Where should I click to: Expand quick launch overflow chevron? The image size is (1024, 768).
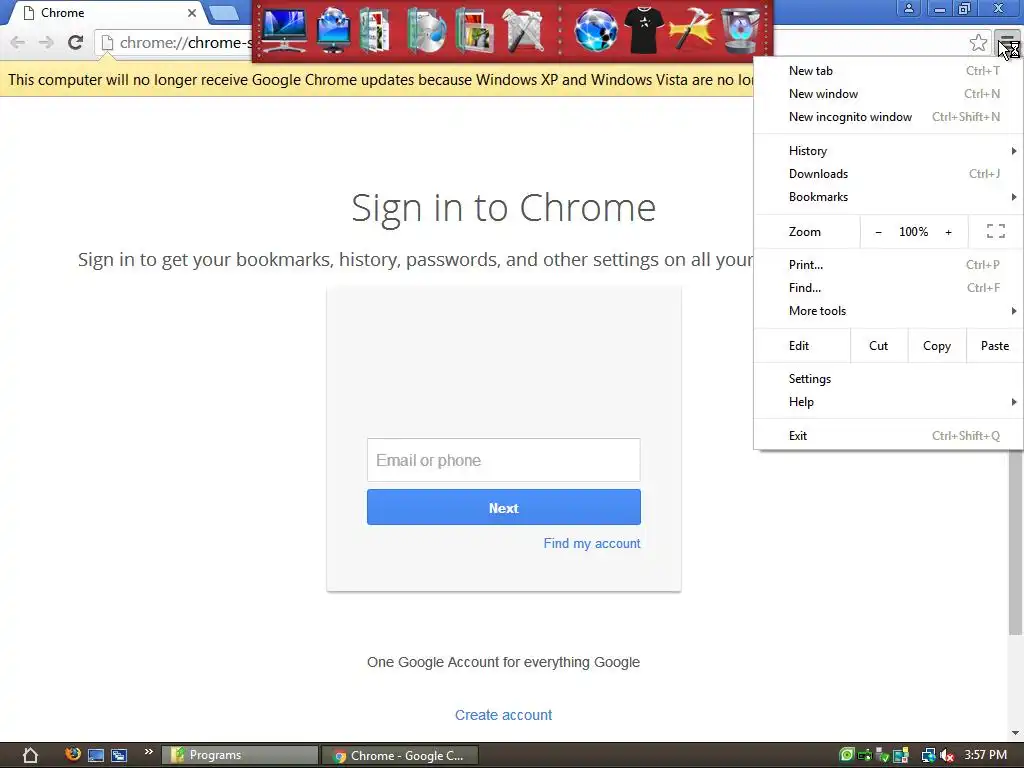tap(148, 752)
